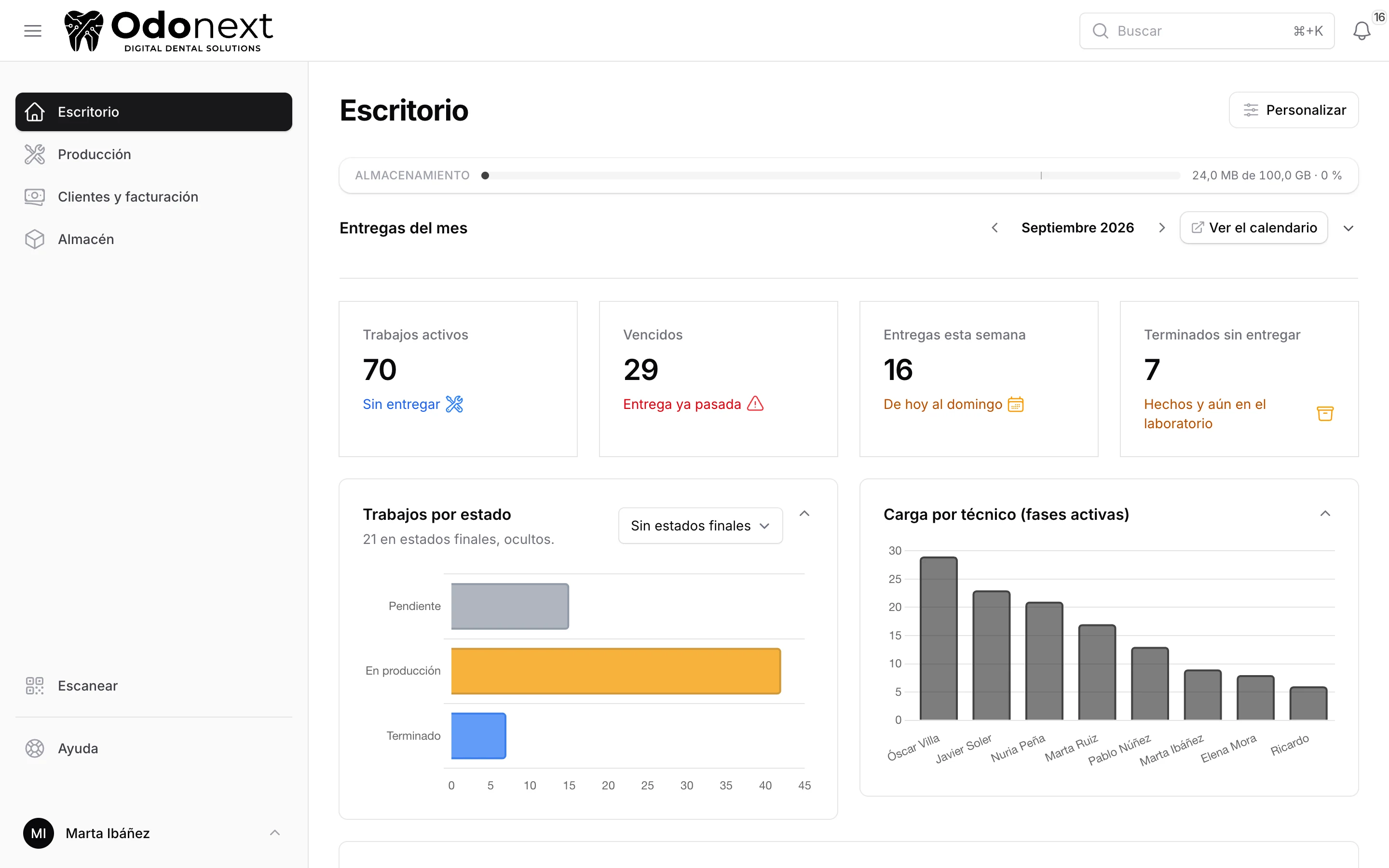Screen dimensions: 1389x868
Task: Open the Sin estados finales dropdown
Action: 700,525
